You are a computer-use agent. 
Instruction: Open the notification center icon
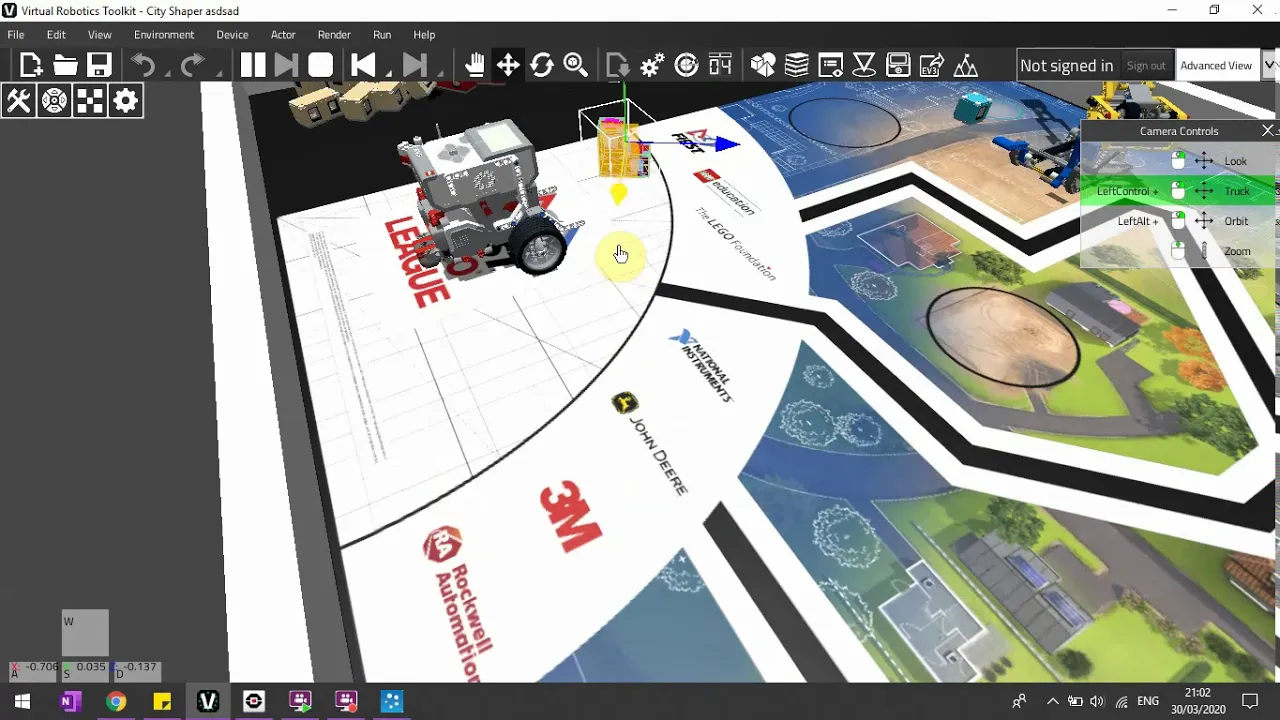point(1249,701)
